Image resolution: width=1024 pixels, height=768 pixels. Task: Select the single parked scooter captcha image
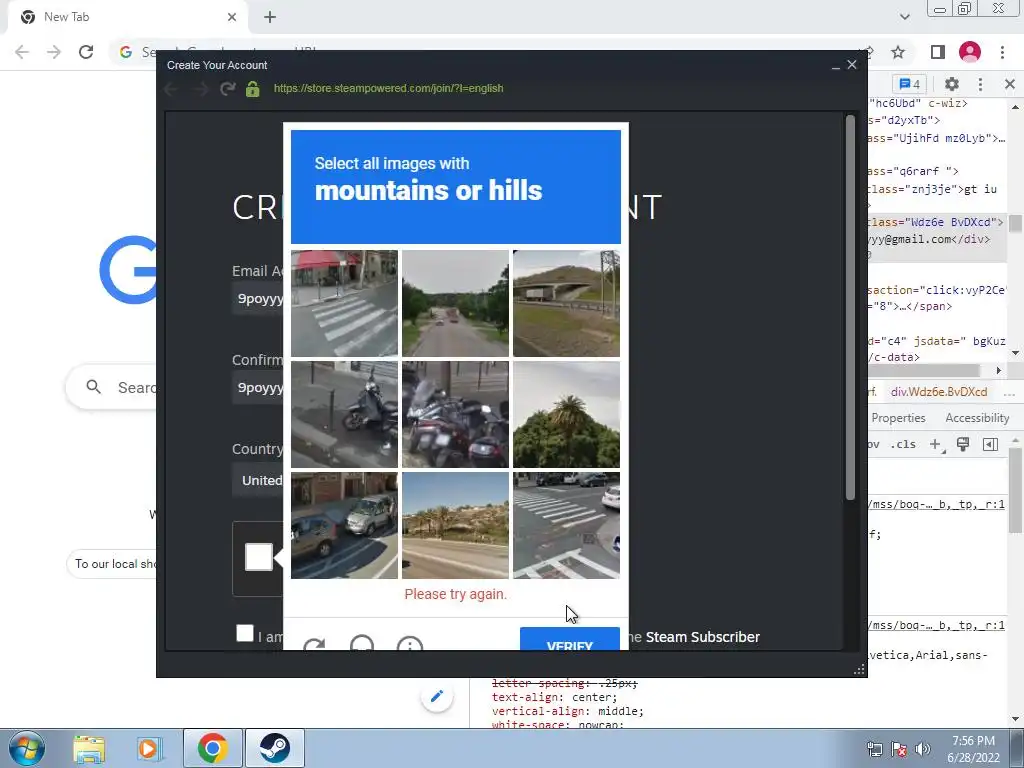click(344, 415)
